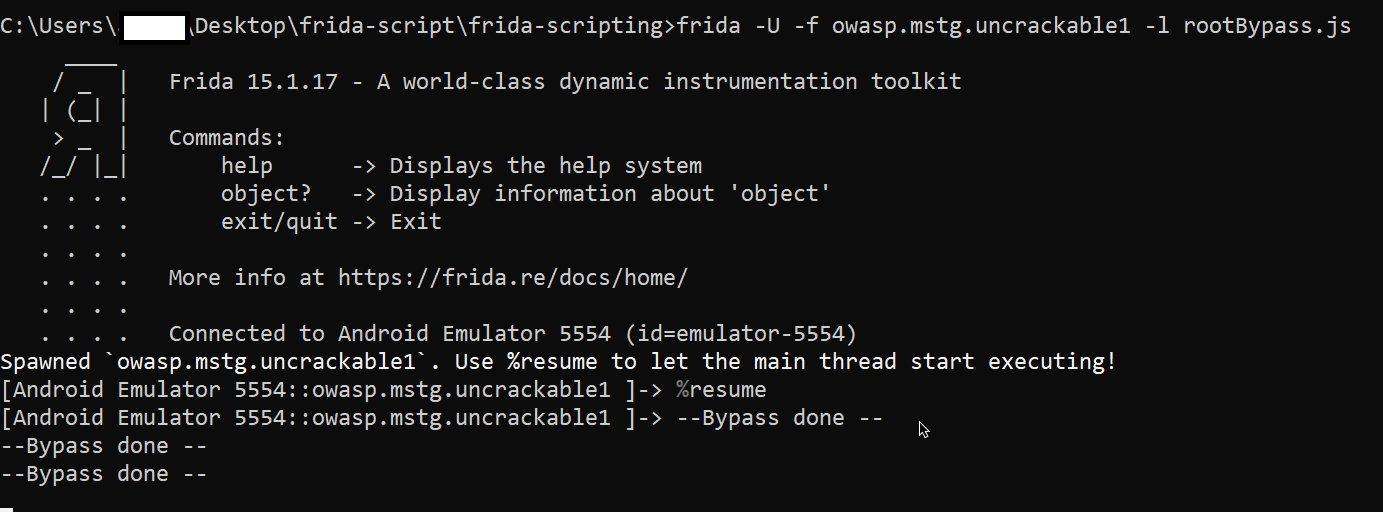The width and height of the screenshot is (1383, 512).
Task: Click the https://frida.re/docs/home/ documentation URL
Action: pos(512,277)
